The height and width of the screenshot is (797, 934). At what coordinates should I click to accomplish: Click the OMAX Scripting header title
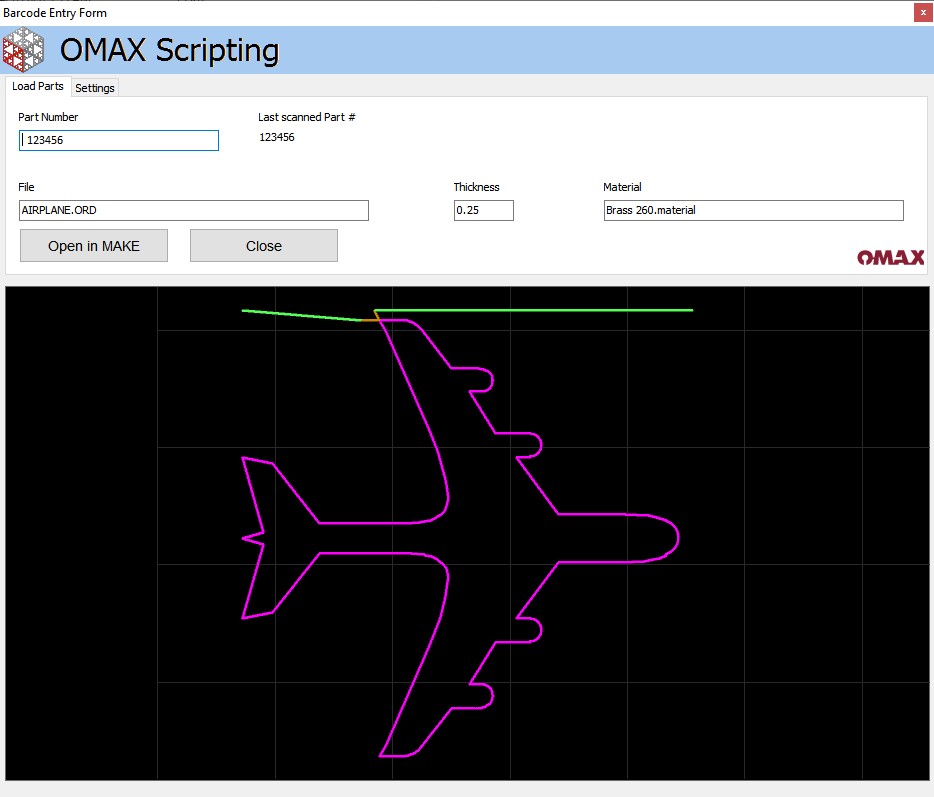click(170, 50)
